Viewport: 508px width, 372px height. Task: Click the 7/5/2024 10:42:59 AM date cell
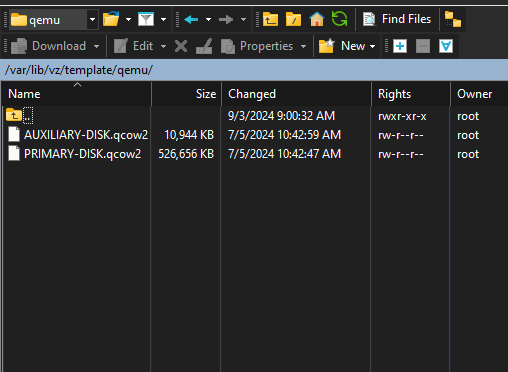(x=284, y=135)
